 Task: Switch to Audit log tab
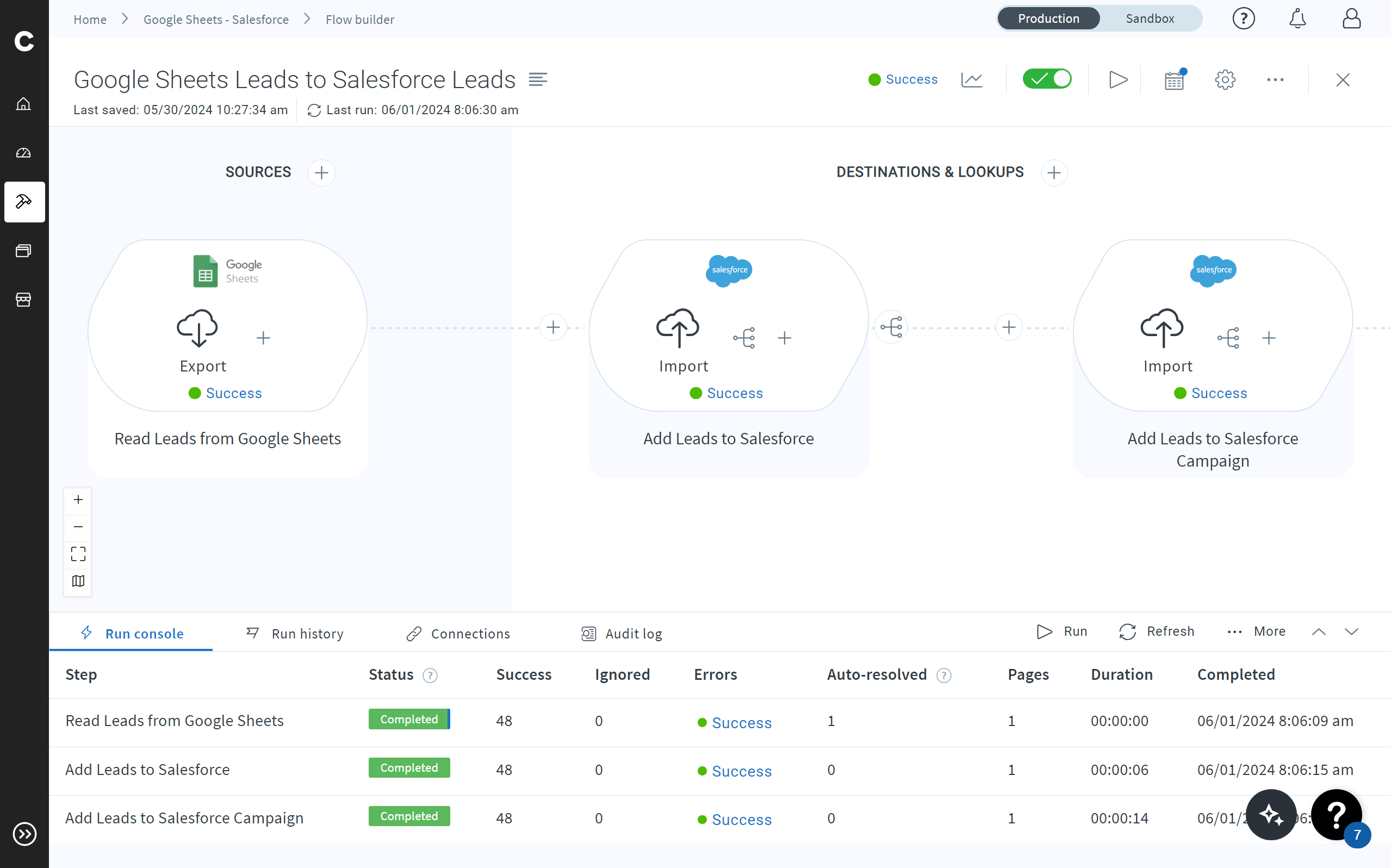pyautogui.click(x=622, y=633)
